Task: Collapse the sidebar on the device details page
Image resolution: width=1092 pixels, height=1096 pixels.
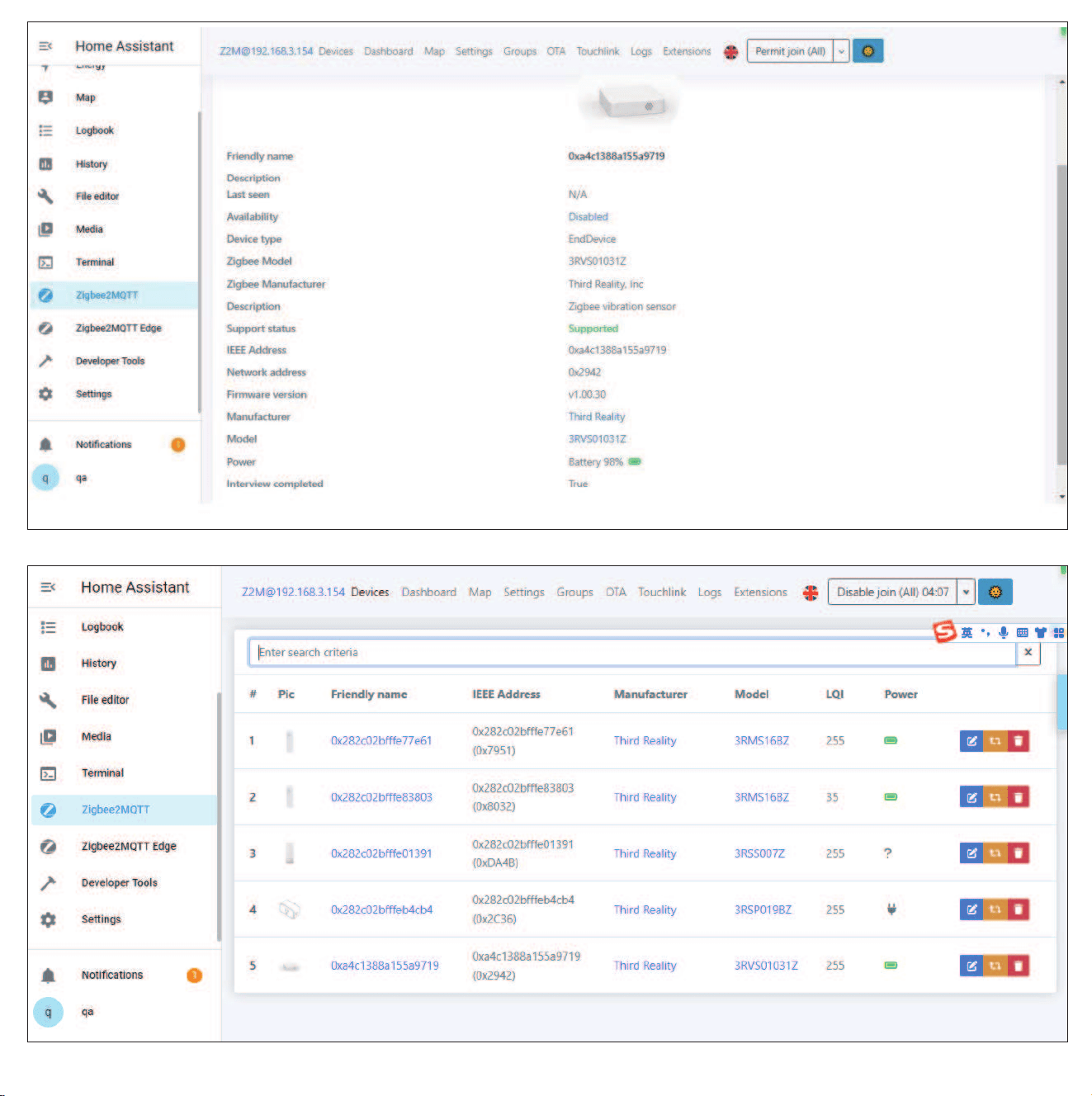Action: click(45, 46)
